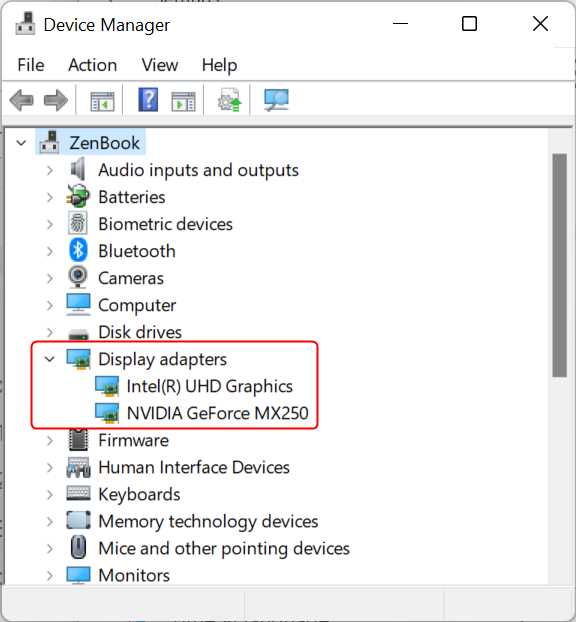Collapse the ZenBook root node
Image resolution: width=576 pixels, height=622 pixels.
point(21,143)
